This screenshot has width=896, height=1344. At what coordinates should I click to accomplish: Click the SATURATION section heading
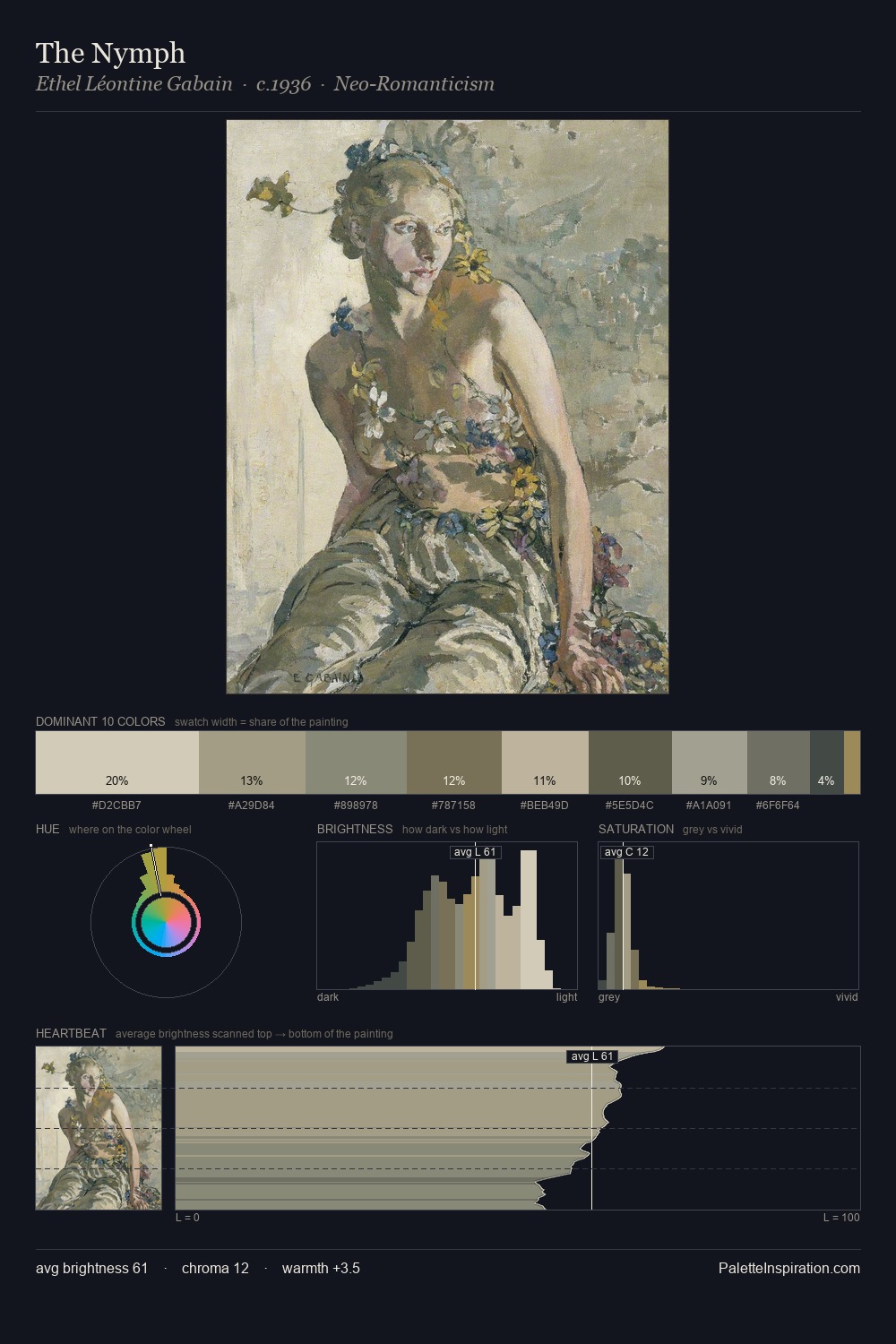click(x=636, y=829)
